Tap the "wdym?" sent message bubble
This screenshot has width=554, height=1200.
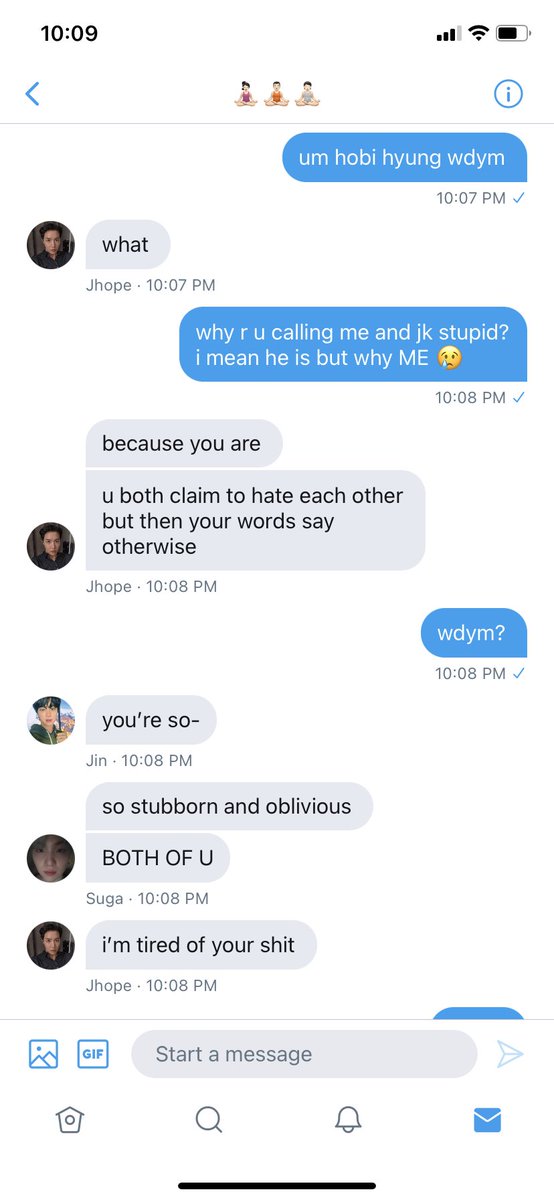(x=473, y=633)
